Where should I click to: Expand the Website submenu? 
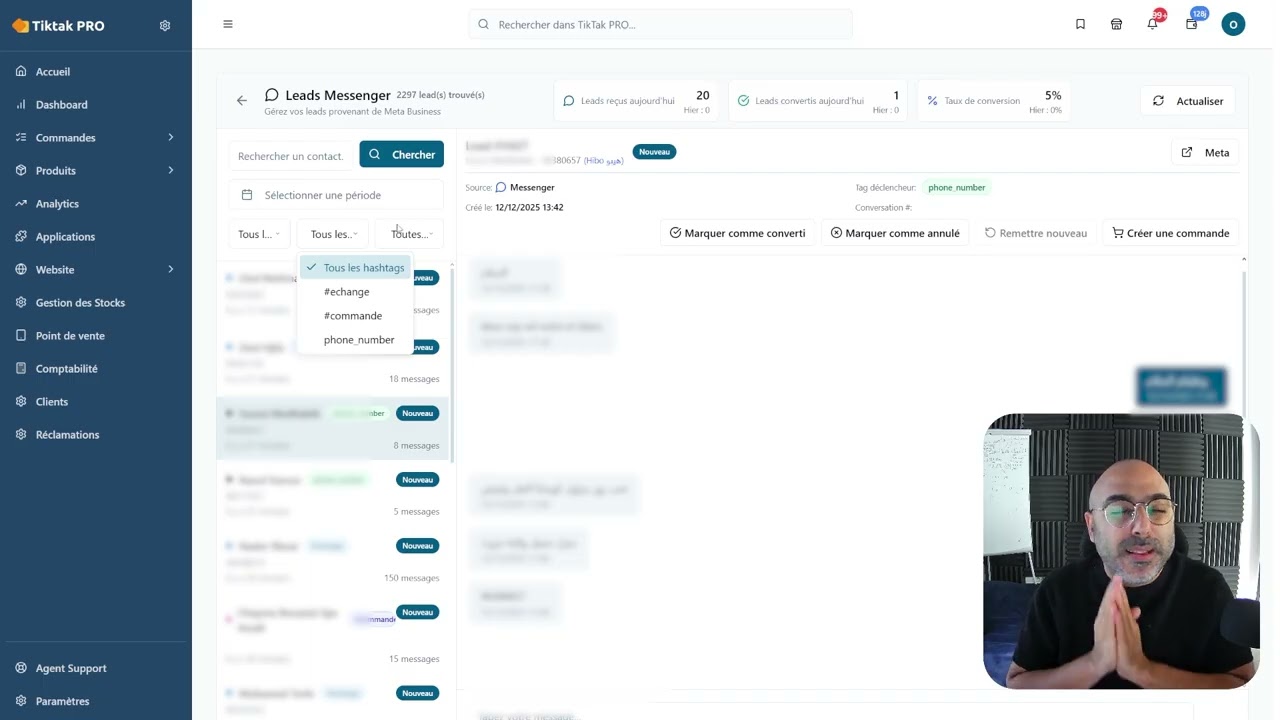coord(171,270)
